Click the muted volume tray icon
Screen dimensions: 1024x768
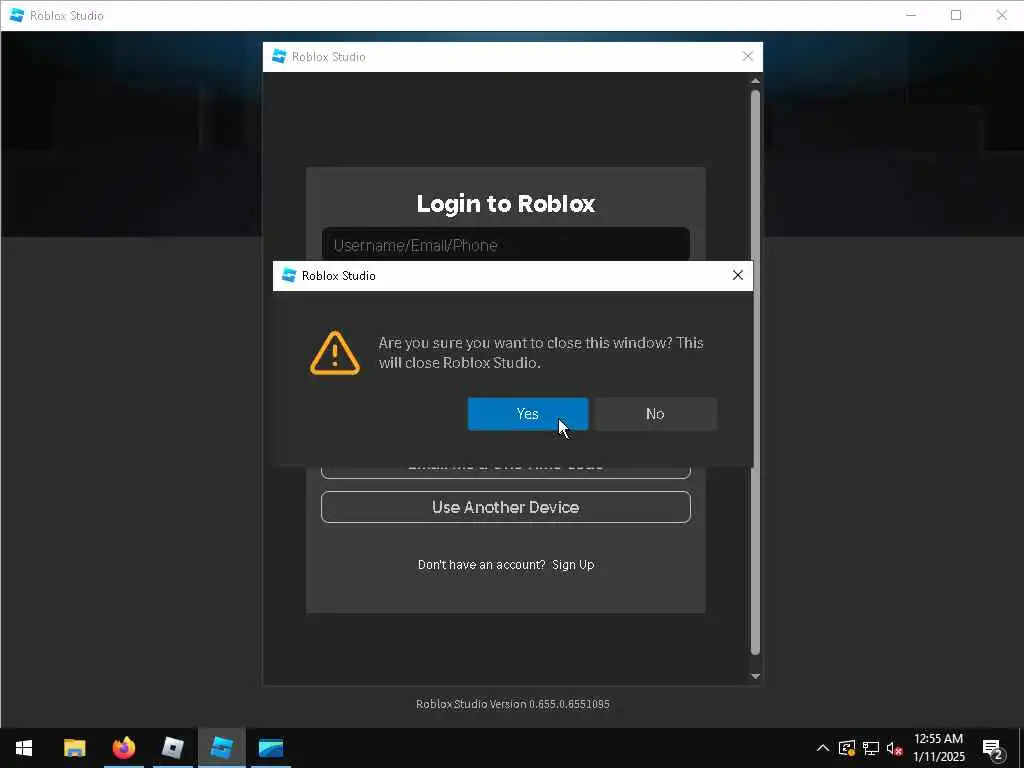click(894, 748)
